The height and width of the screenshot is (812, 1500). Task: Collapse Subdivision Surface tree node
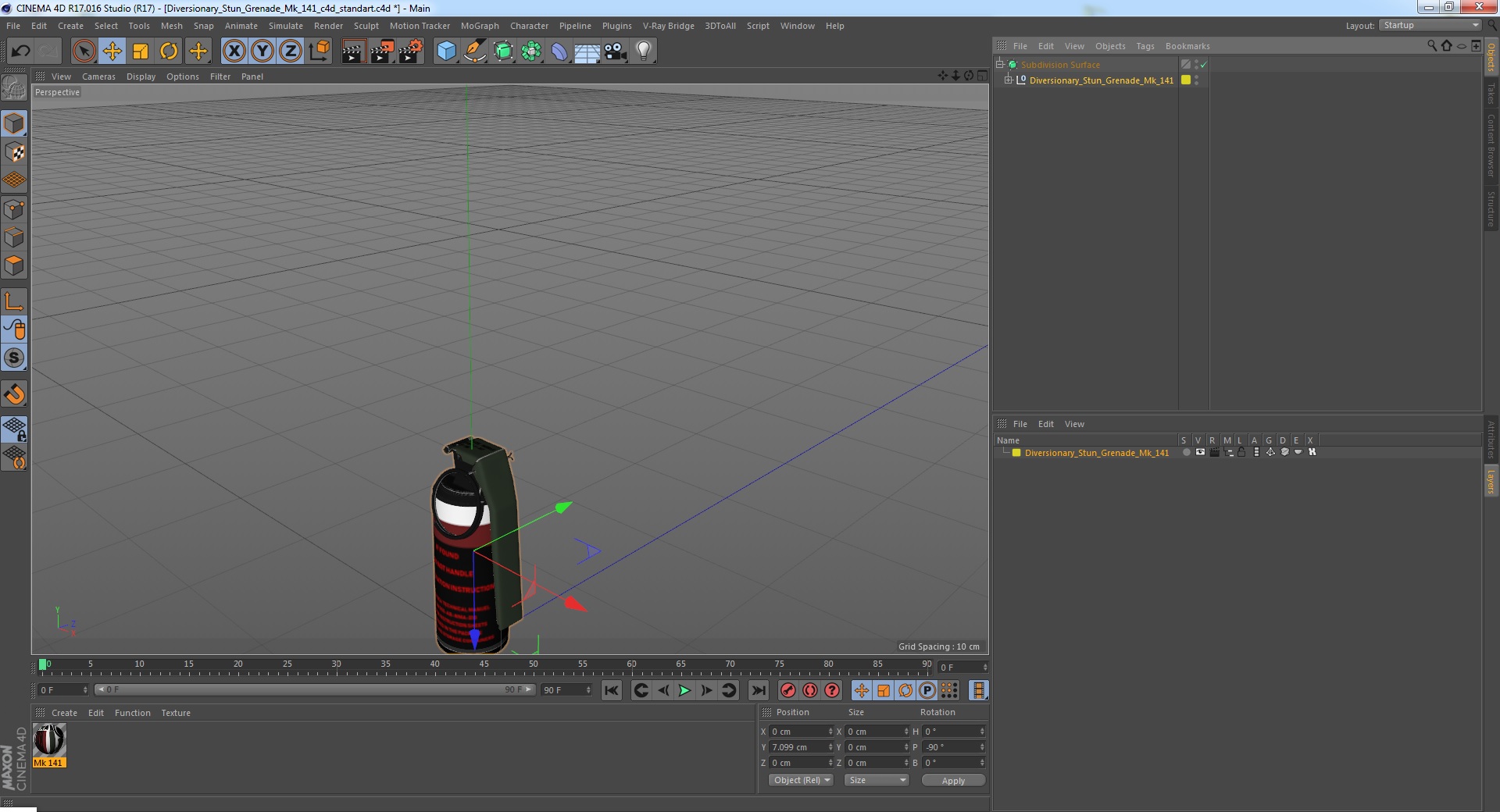click(999, 64)
